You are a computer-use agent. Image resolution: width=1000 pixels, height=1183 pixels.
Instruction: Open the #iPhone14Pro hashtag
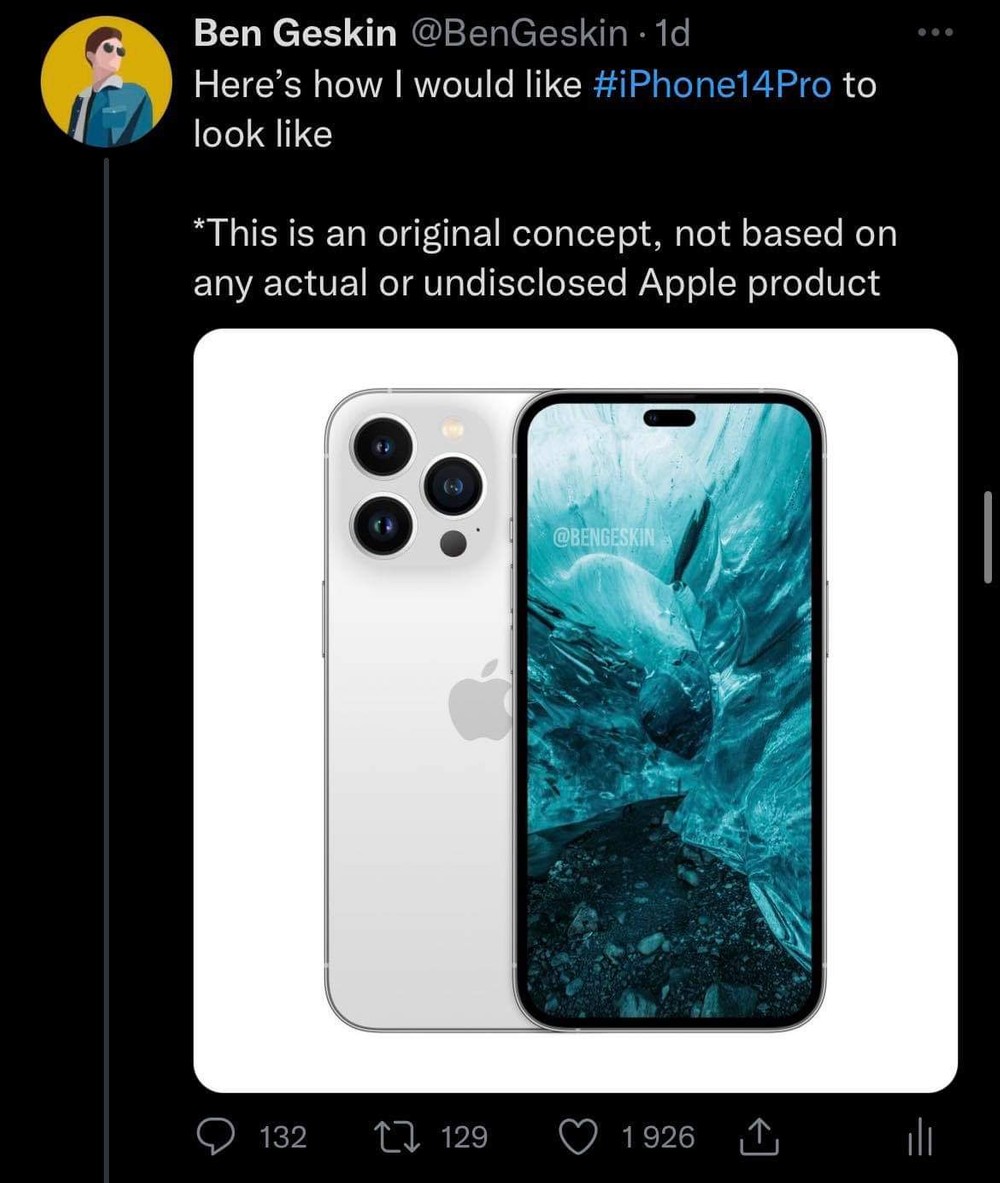point(712,84)
